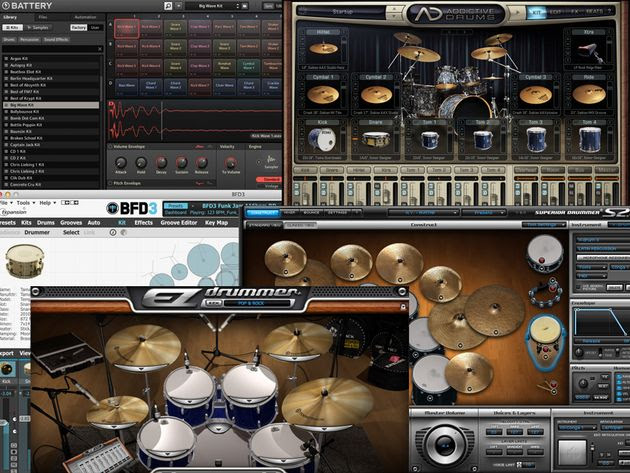The image size is (630, 473).
Task: Click the Xtra instrument slot in Addictive Drums
Action: [589, 49]
